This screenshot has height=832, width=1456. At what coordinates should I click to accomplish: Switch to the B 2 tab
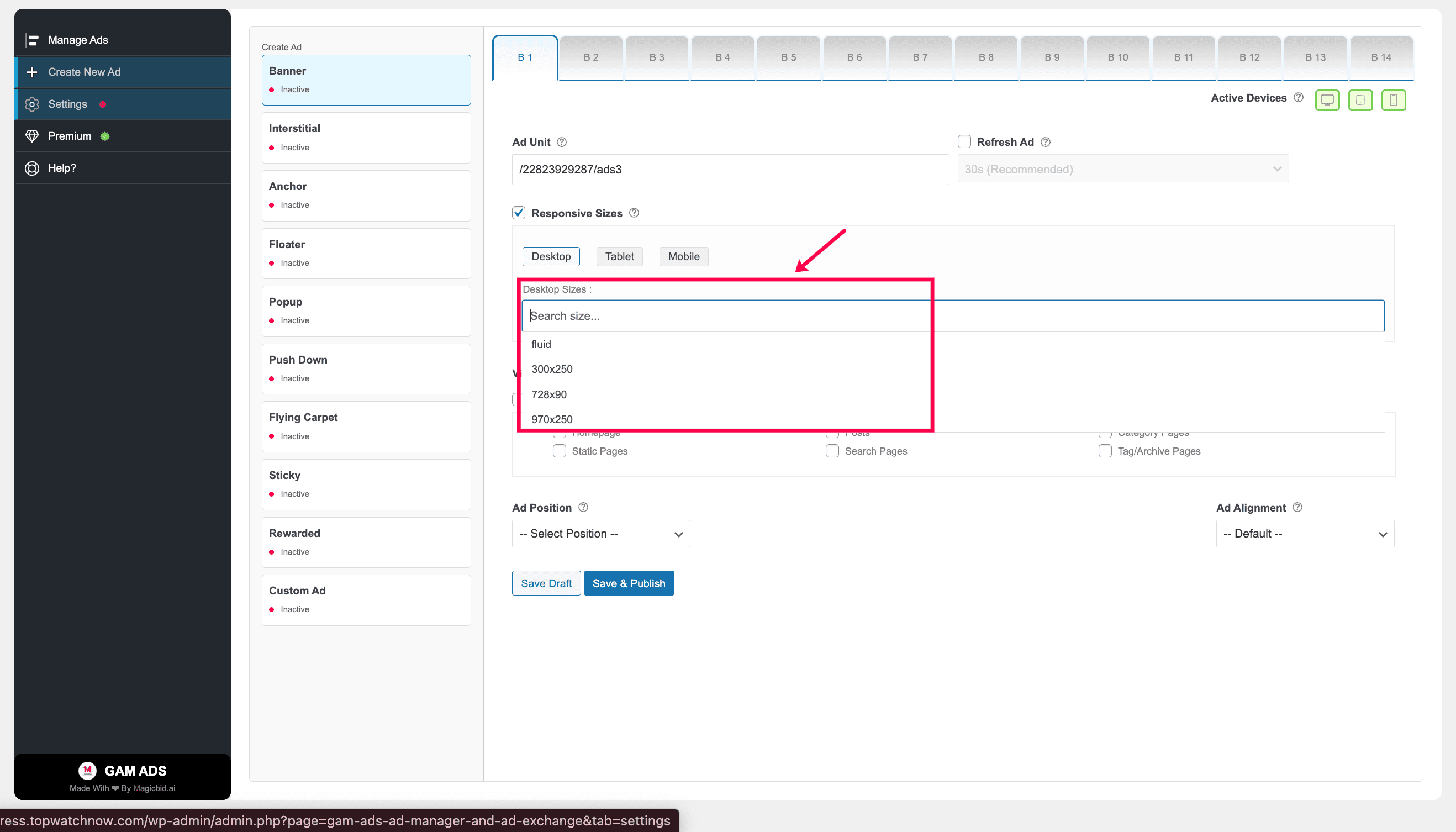[590, 57]
